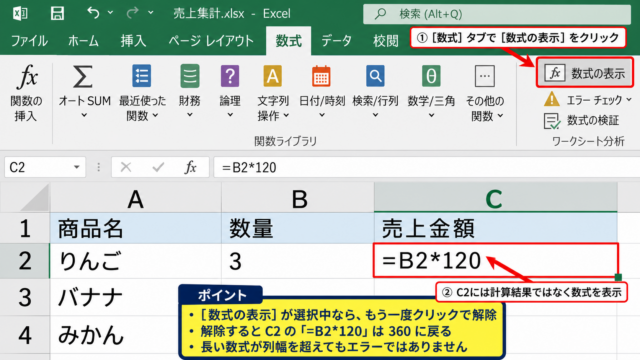Select column B header

click(x=298, y=198)
